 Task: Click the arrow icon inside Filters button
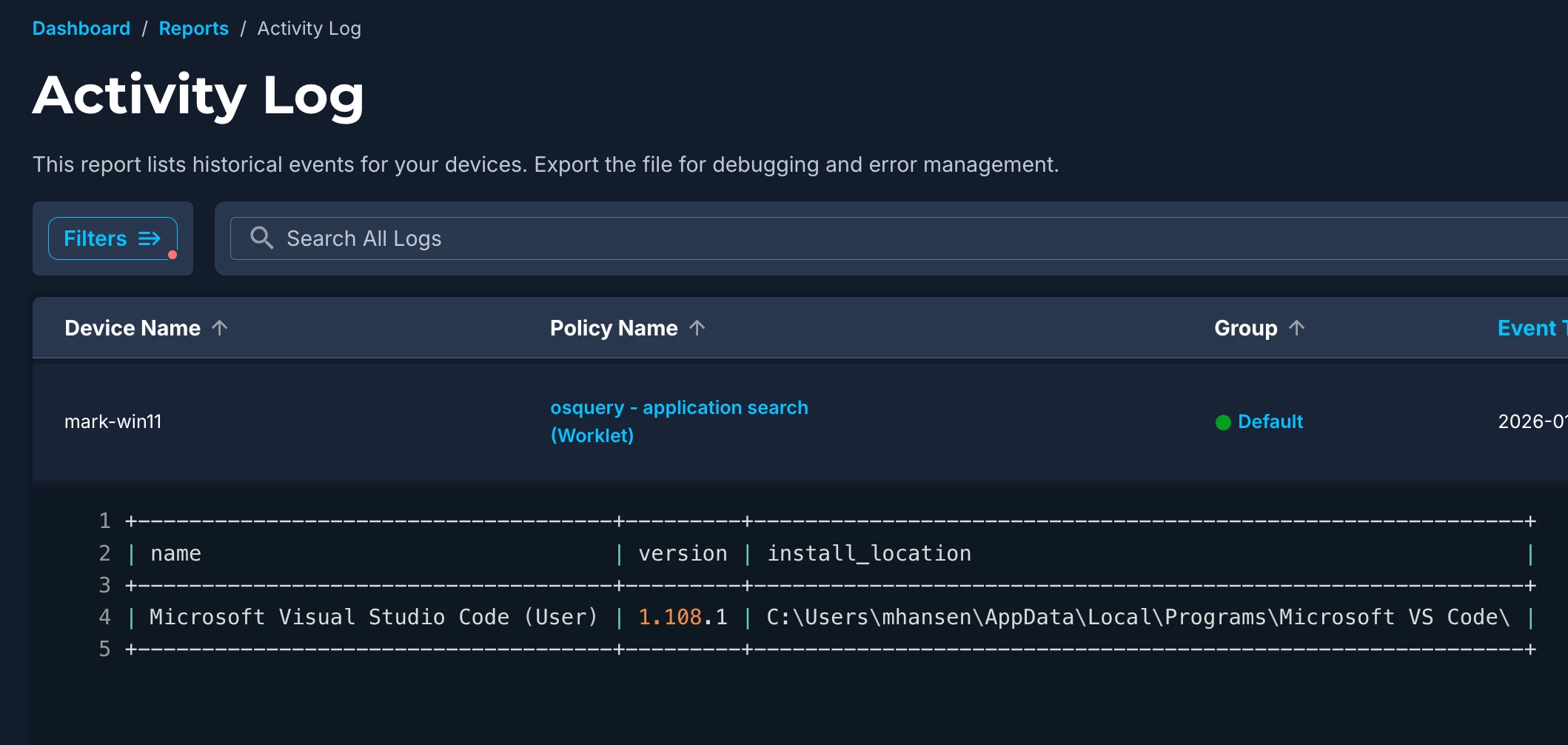[150, 238]
